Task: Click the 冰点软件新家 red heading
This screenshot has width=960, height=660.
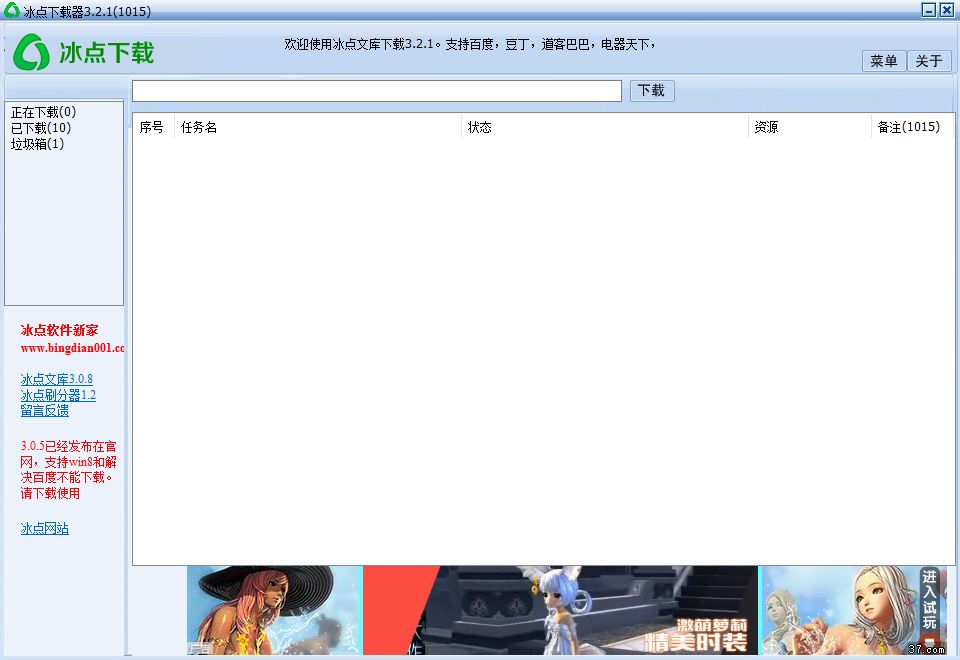Action: [59, 330]
